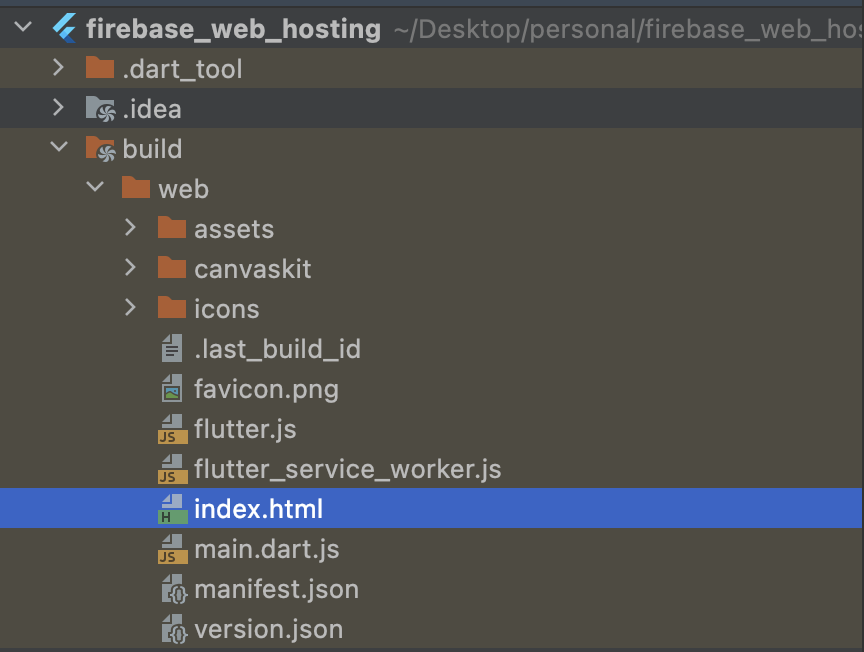Select the web folder label

pos(183,190)
